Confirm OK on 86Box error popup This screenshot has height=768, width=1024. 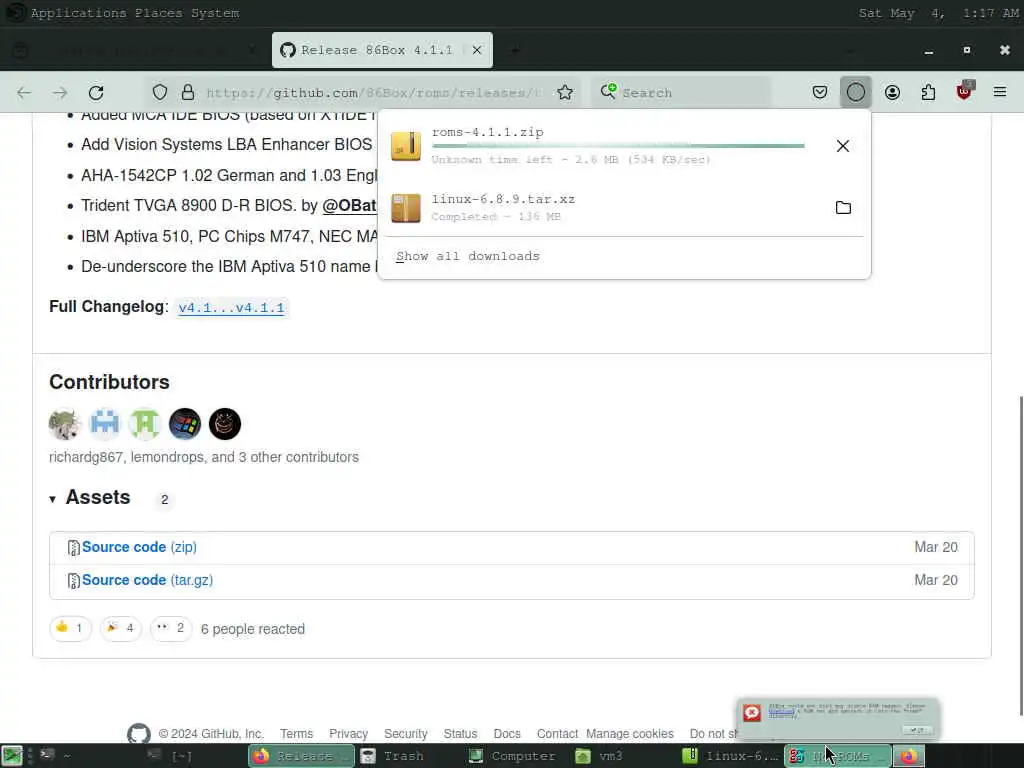(x=917, y=730)
